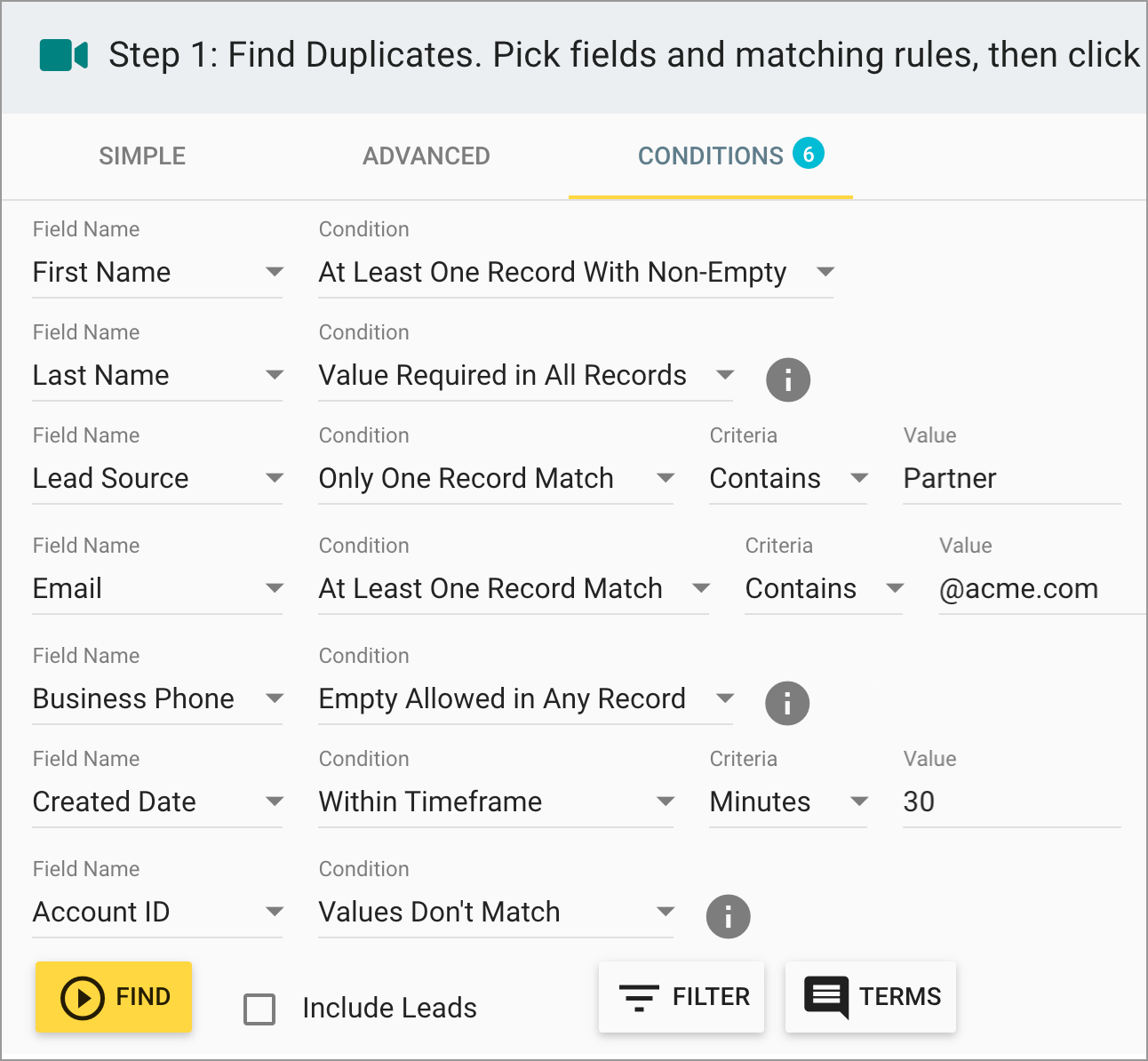This screenshot has height=1061, width=1148.
Task: Click the value field containing 30
Action: pos(1012,802)
